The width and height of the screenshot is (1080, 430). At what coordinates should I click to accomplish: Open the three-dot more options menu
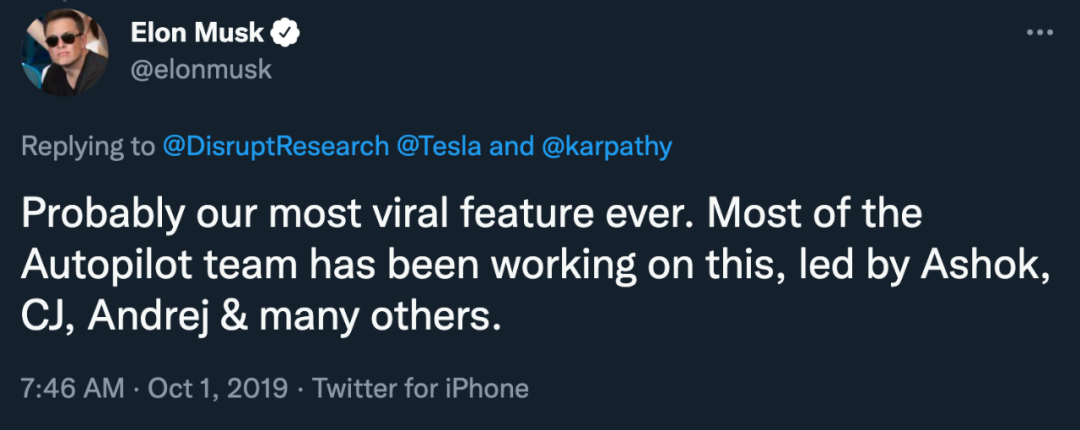click(1040, 33)
